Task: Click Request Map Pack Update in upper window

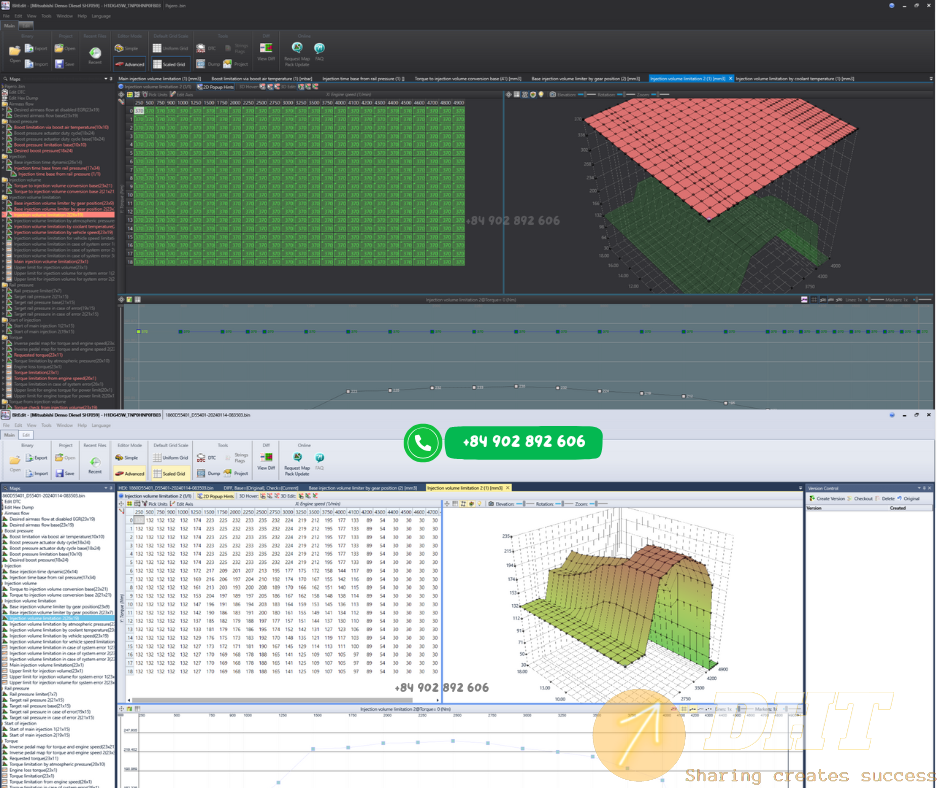Action: coord(297,55)
